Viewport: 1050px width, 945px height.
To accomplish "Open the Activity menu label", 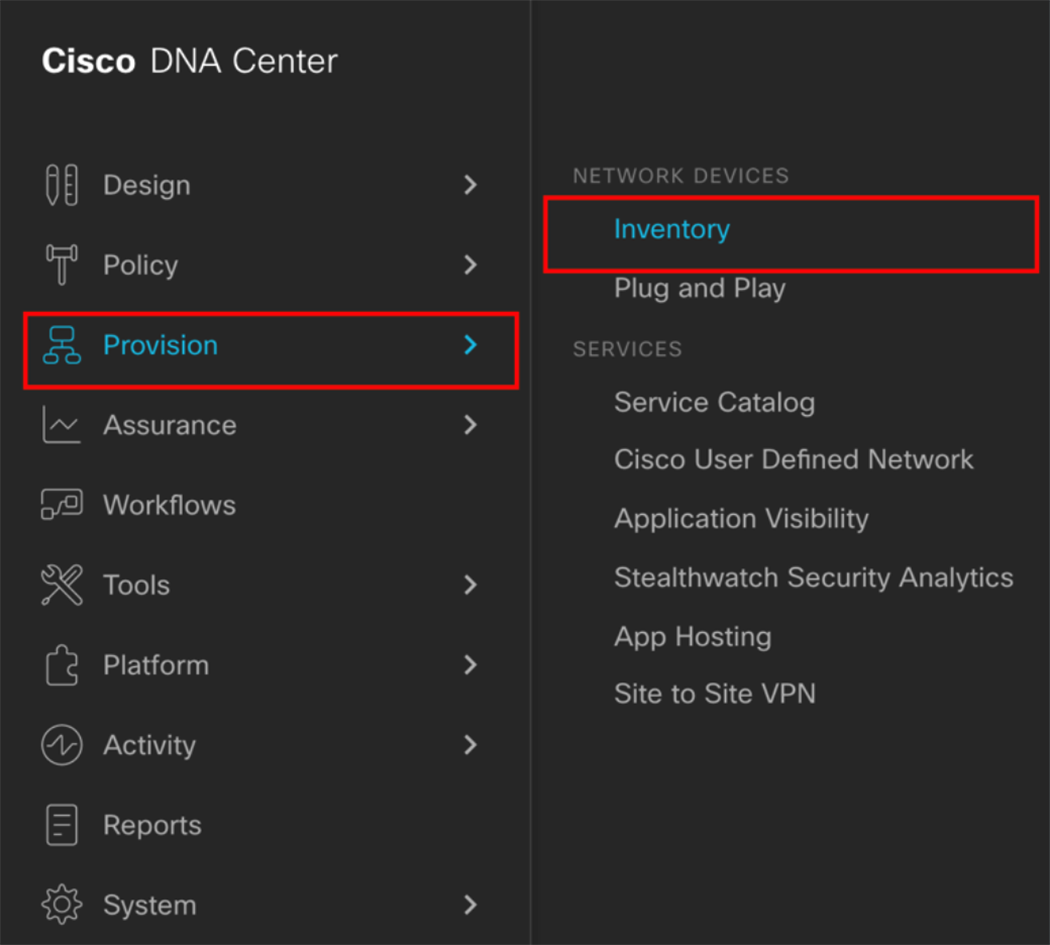I will coord(149,745).
